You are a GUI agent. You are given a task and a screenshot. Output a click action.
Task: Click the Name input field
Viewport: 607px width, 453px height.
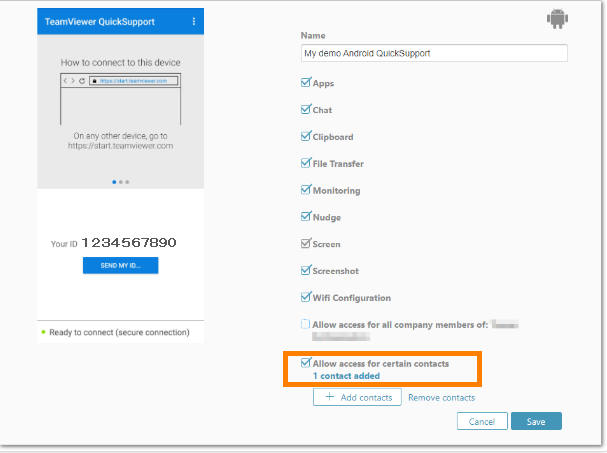pyautogui.click(x=434, y=54)
